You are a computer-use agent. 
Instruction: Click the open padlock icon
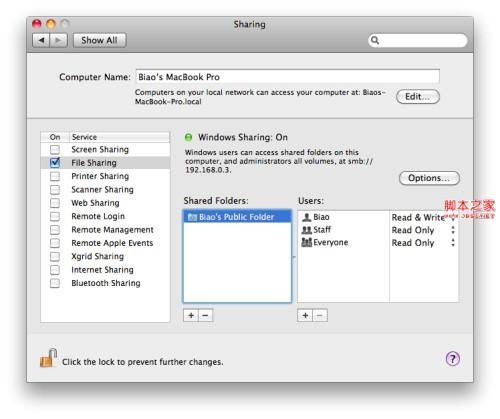point(48,358)
